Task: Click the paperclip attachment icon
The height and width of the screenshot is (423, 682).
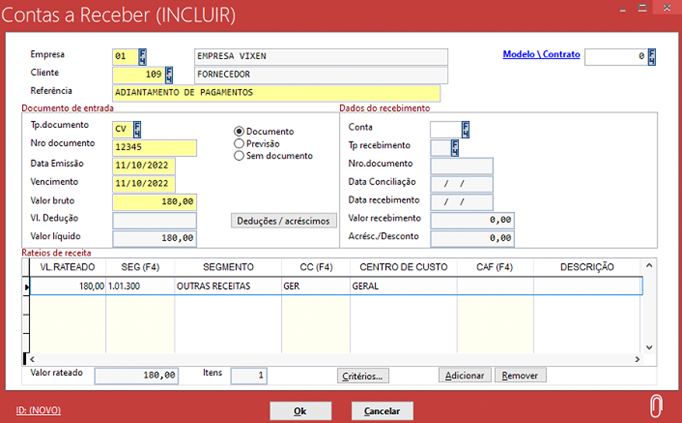Action: click(x=656, y=406)
